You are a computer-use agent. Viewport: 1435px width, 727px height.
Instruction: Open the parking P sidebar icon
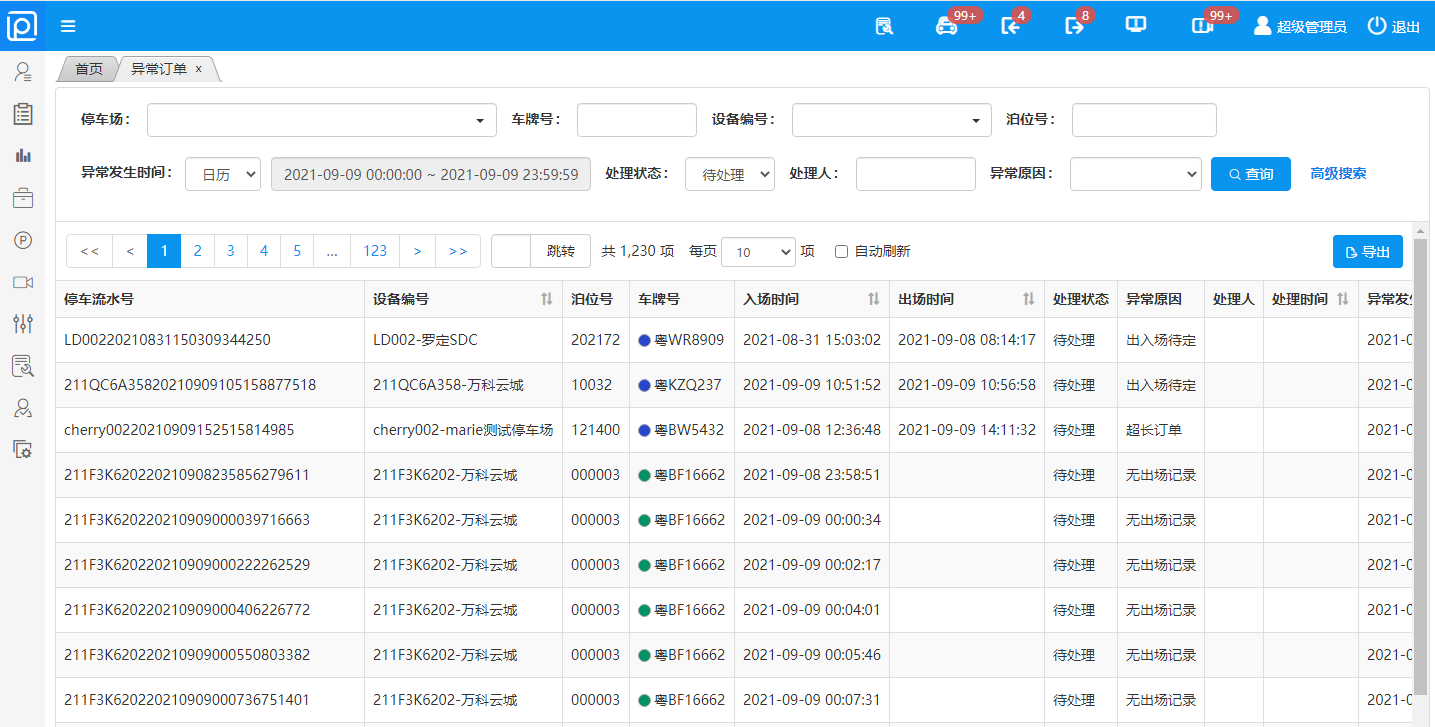coord(22,240)
